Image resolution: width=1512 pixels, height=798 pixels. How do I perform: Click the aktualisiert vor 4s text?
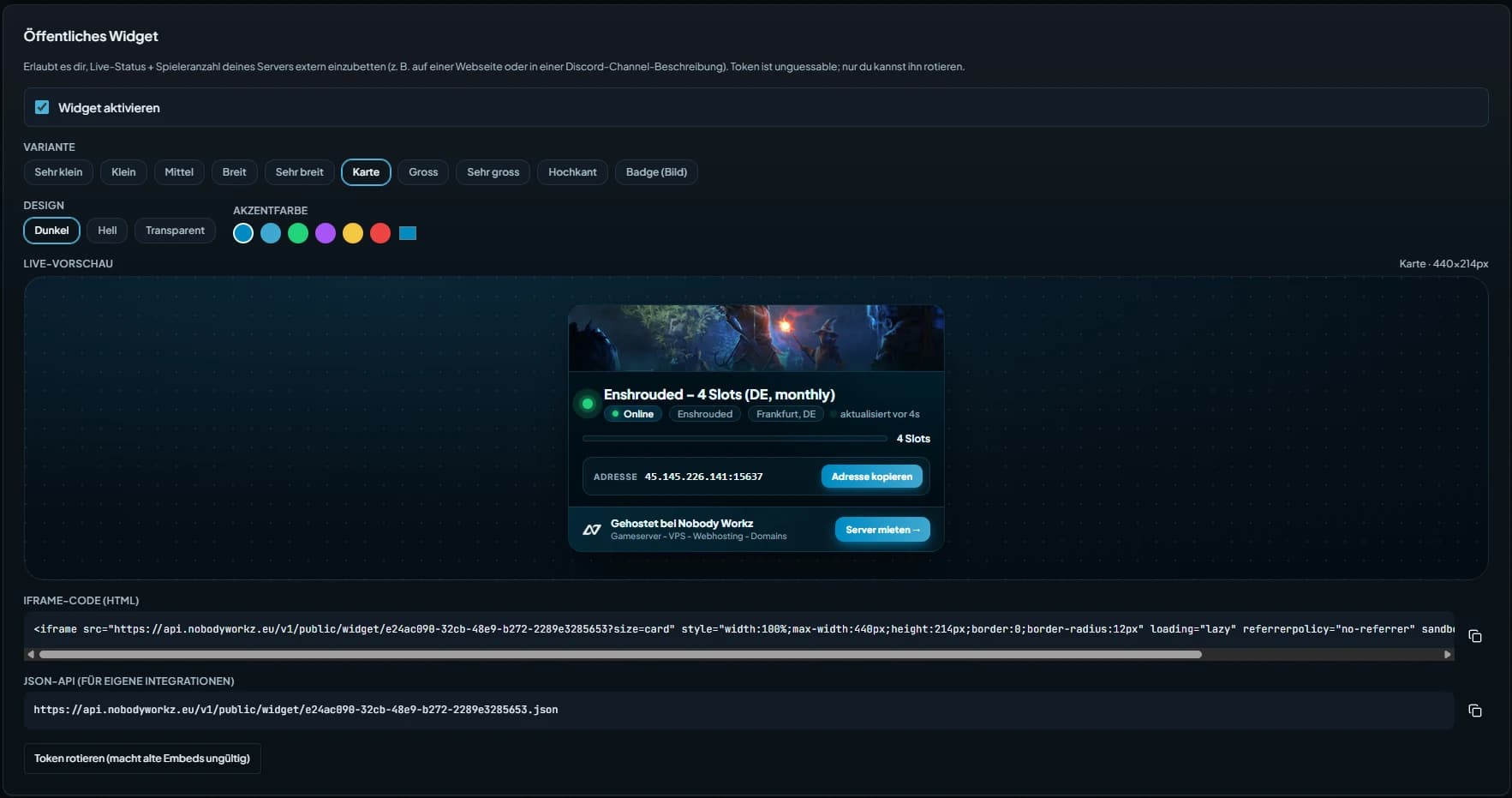[880, 414]
